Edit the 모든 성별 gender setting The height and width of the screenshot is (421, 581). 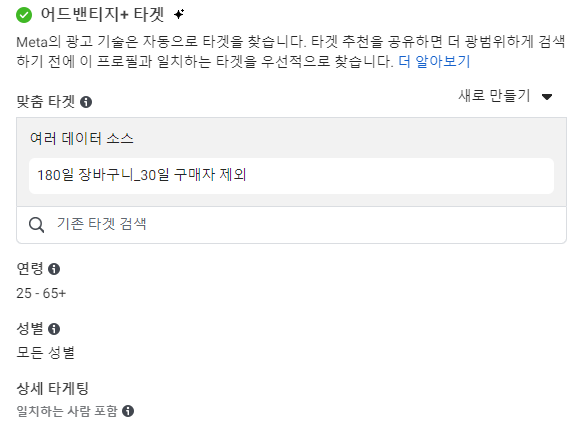click(x=46, y=352)
